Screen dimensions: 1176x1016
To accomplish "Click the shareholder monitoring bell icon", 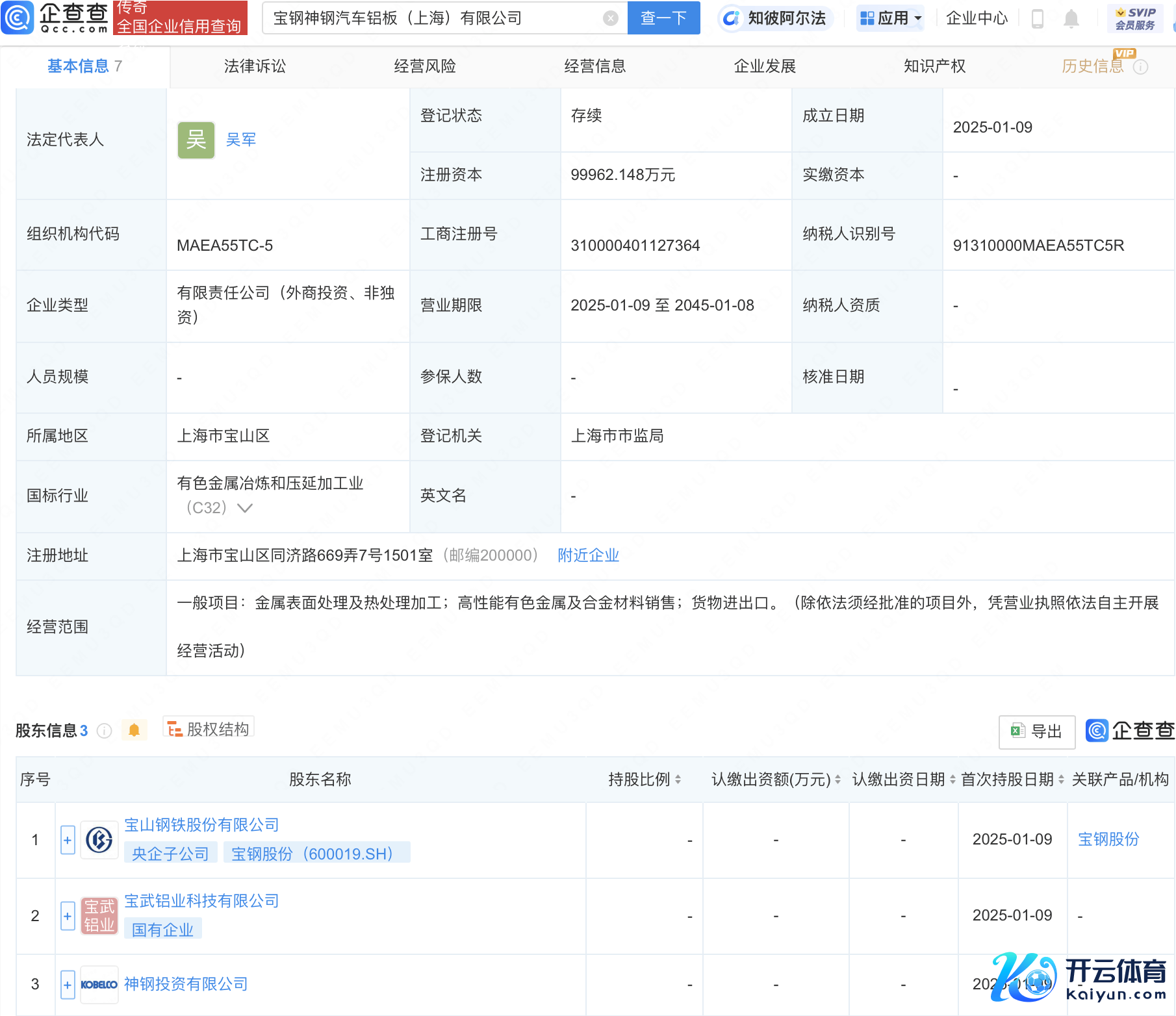I will tap(134, 730).
